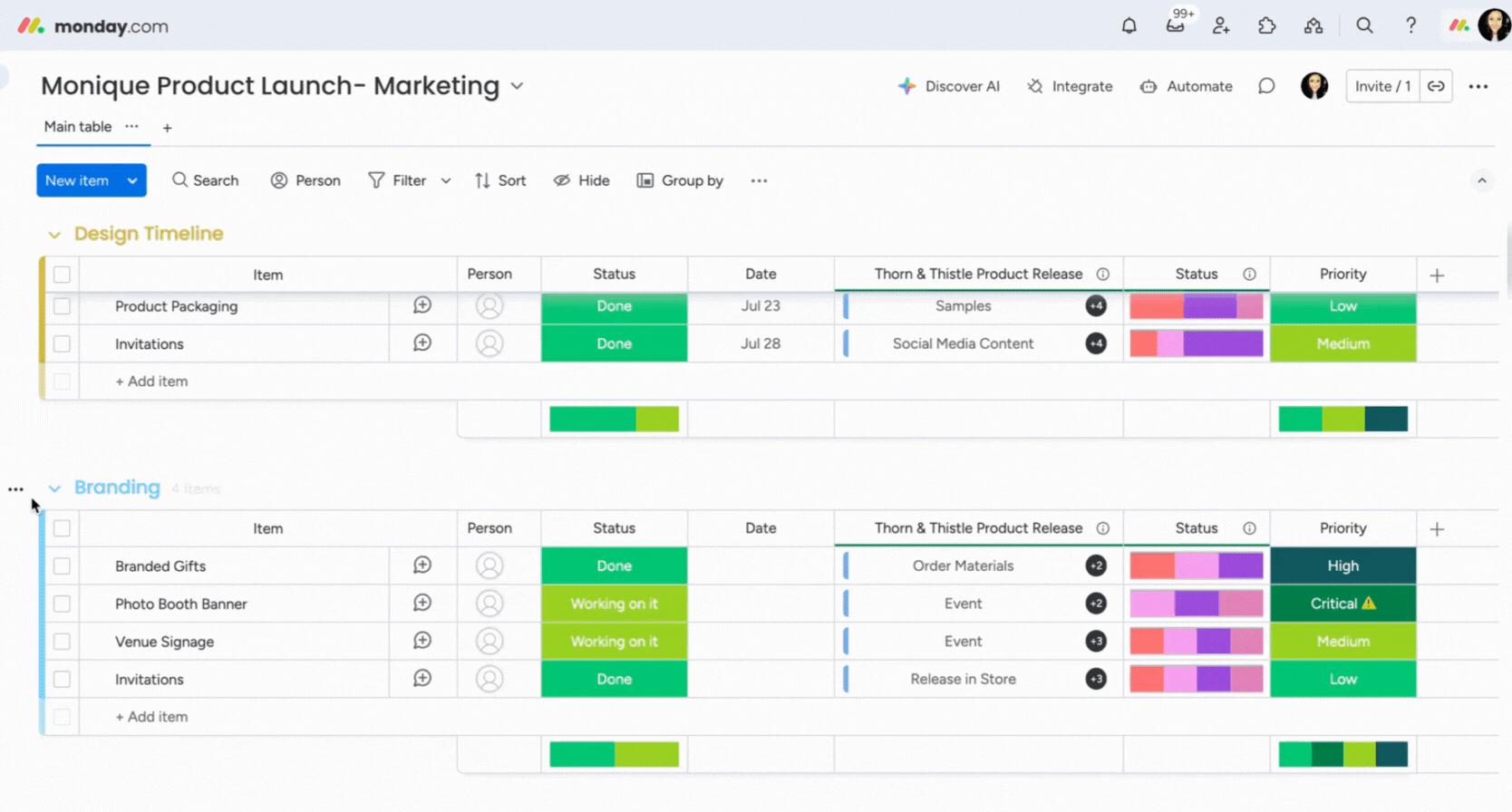Copy board link icon next to Invite

coord(1436,86)
